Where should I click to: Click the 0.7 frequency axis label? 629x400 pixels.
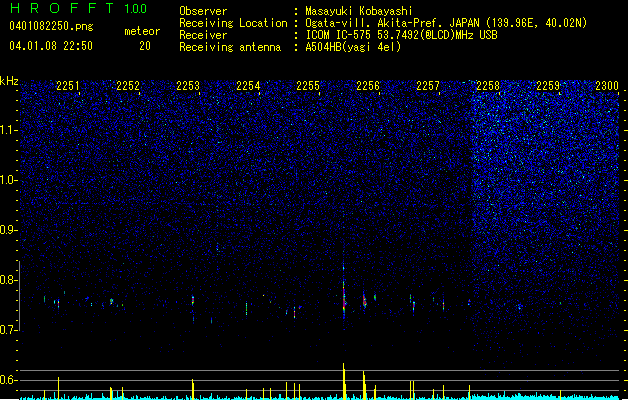pyautogui.click(x=9, y=330)
